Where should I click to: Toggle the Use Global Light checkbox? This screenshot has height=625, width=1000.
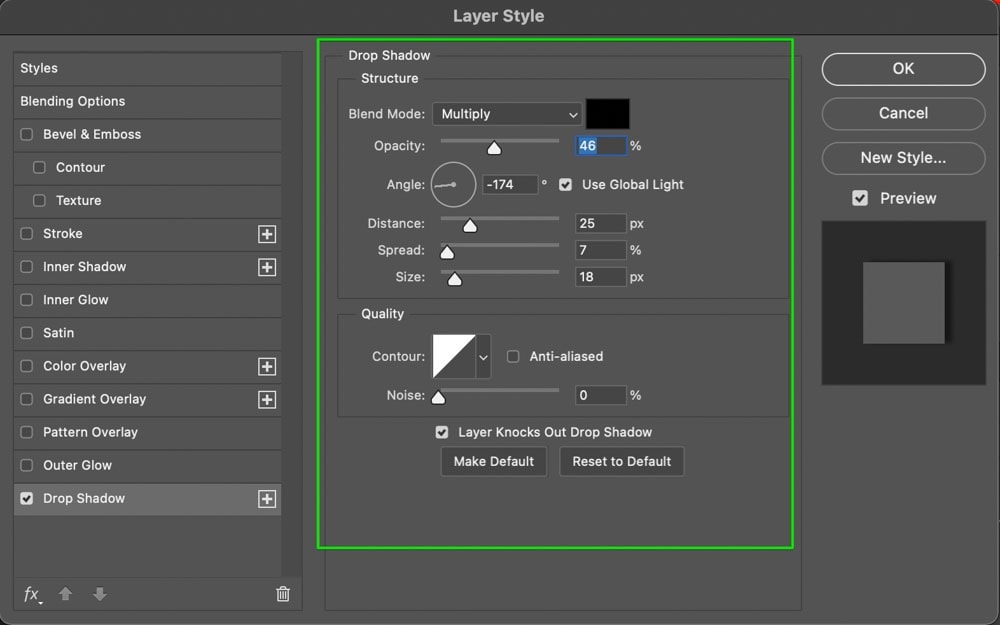[x=566, y=185]
